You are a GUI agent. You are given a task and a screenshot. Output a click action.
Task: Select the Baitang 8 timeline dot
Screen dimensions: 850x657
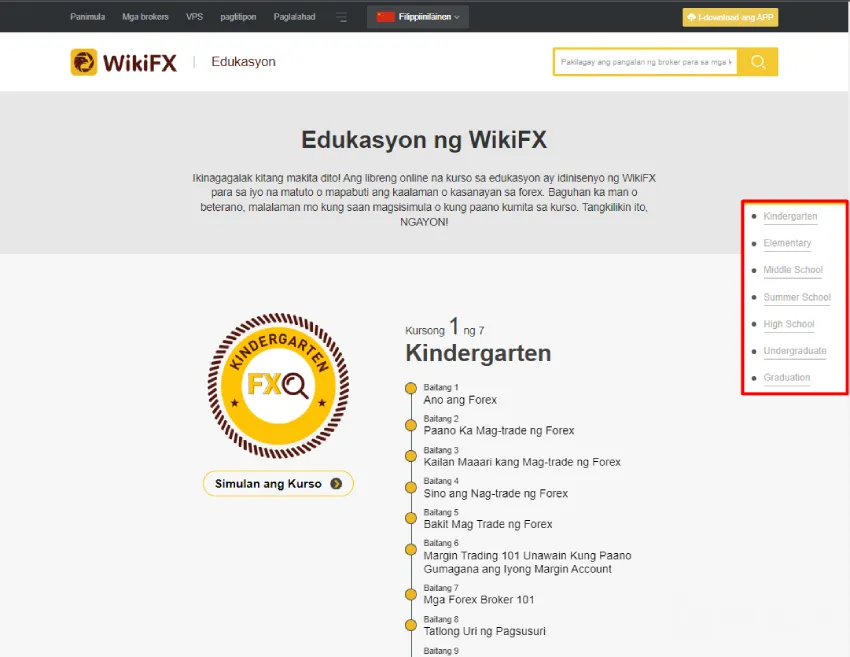coord(411,625)
